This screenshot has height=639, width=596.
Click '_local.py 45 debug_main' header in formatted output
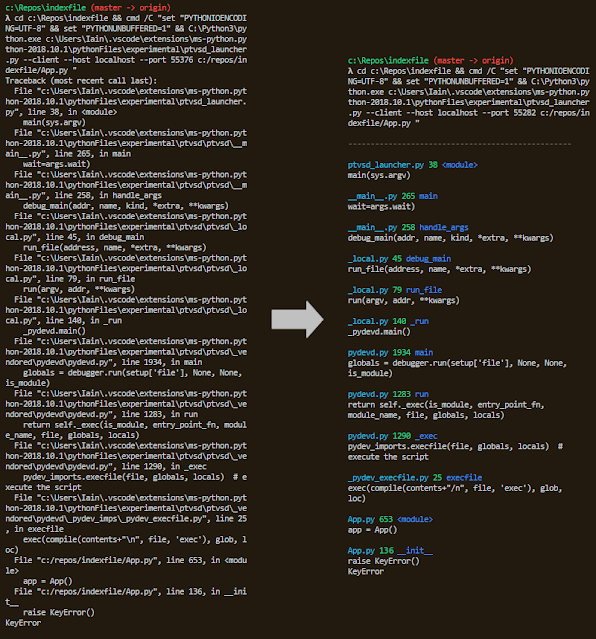pos(400,259)
